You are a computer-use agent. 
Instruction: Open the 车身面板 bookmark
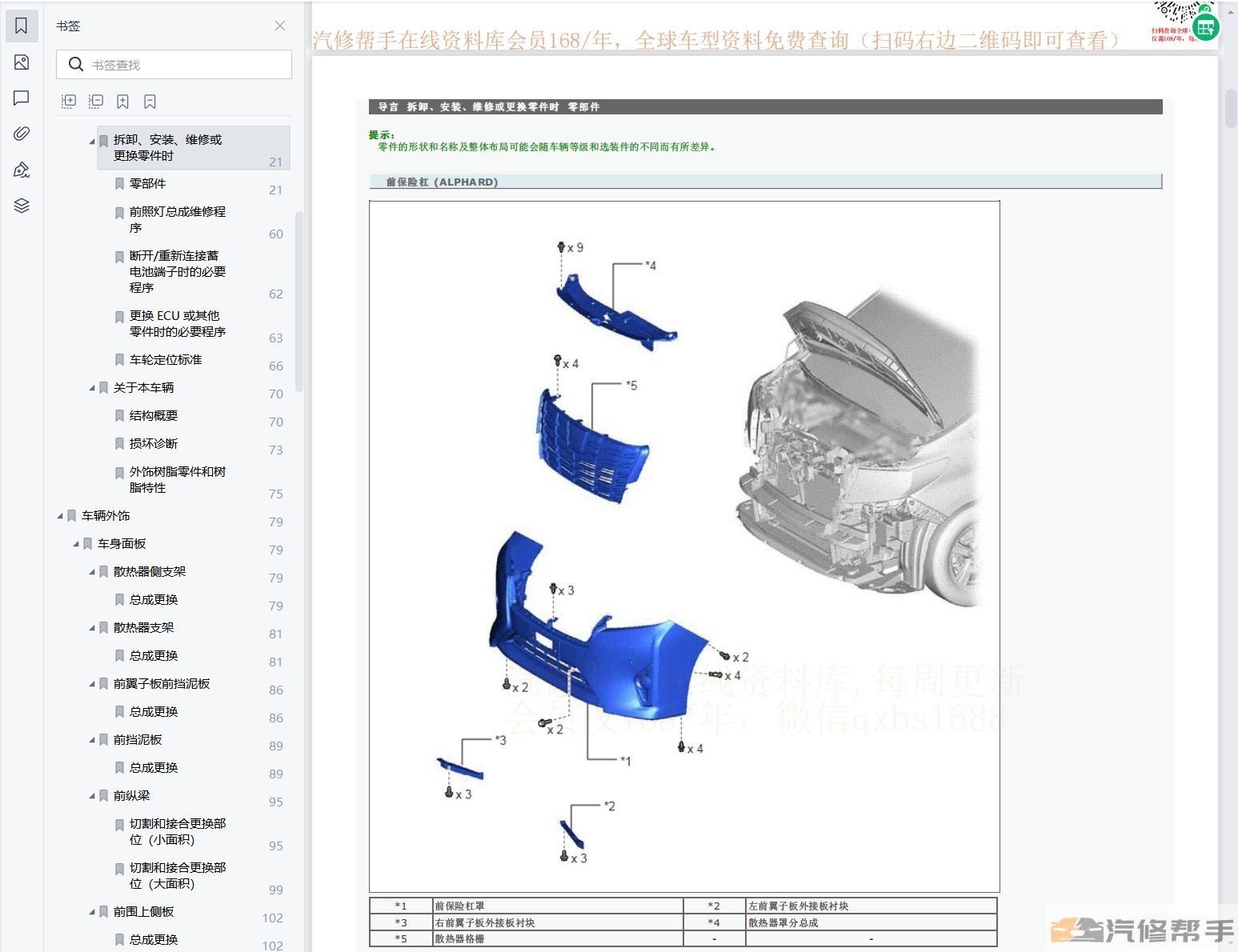[x=122, y=544]
